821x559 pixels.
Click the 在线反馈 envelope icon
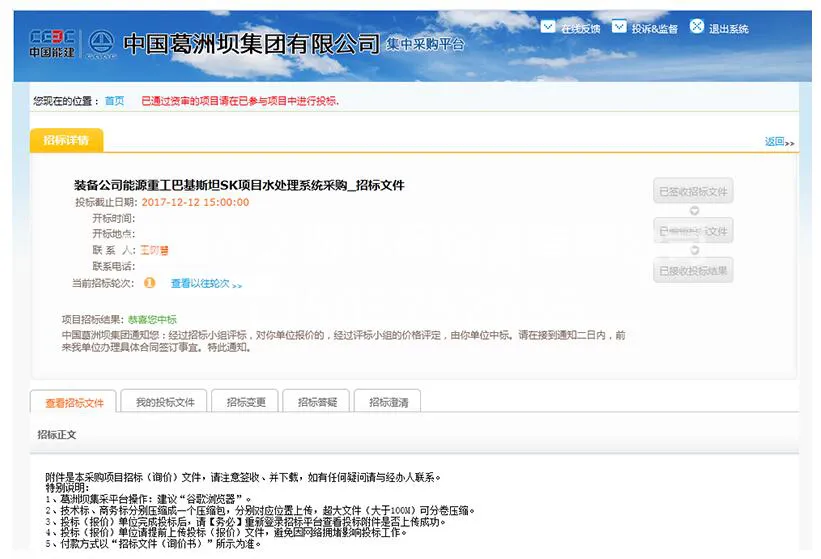tap(548, 27)
